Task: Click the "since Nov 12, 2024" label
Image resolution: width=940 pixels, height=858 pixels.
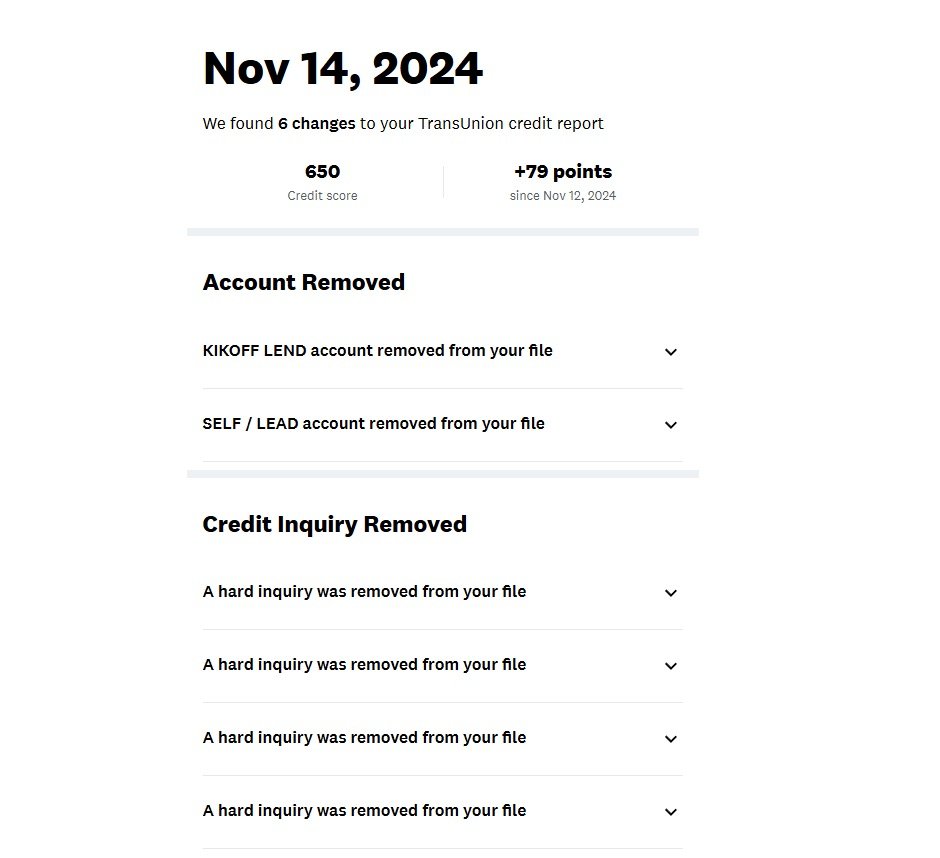Action: point(563,196)
